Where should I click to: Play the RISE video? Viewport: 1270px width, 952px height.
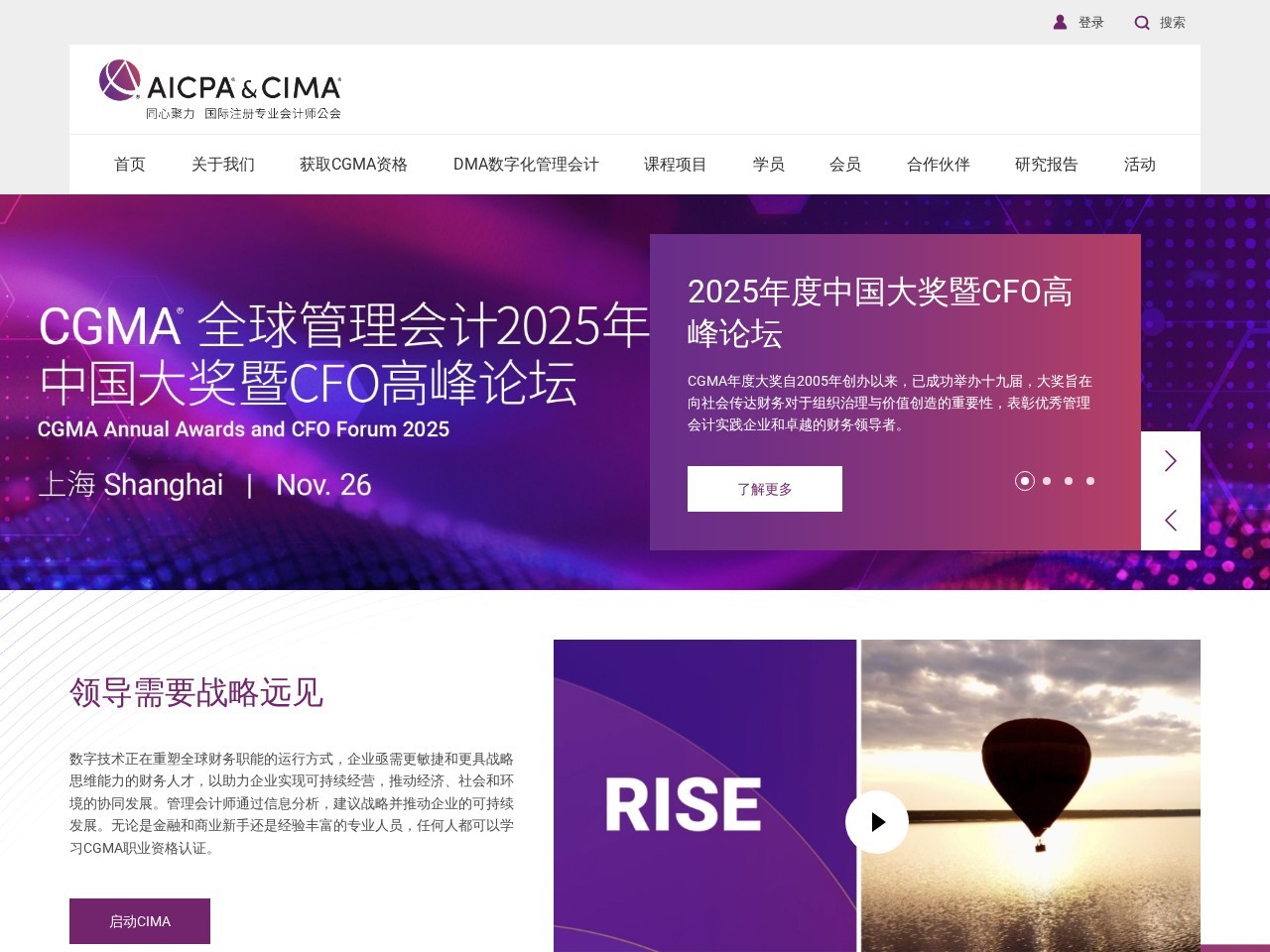coord(877,822)
